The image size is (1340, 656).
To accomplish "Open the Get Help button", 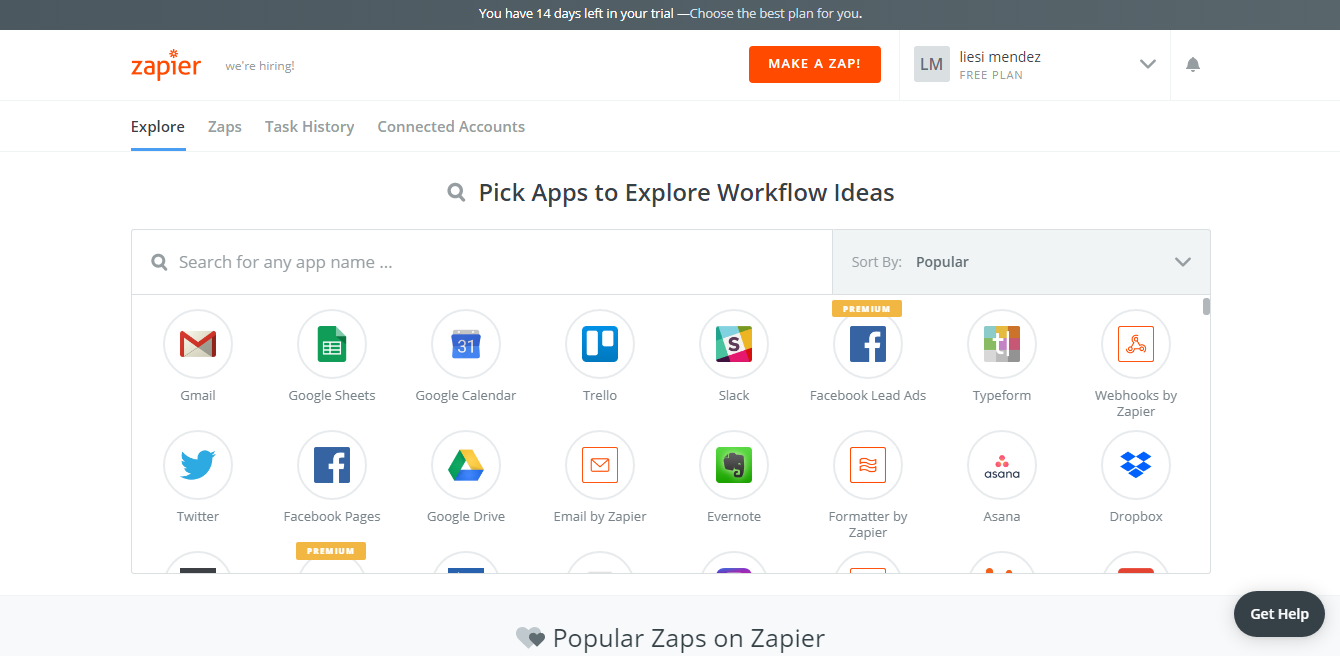I will pyautogui.click(x=1279, y=614).
